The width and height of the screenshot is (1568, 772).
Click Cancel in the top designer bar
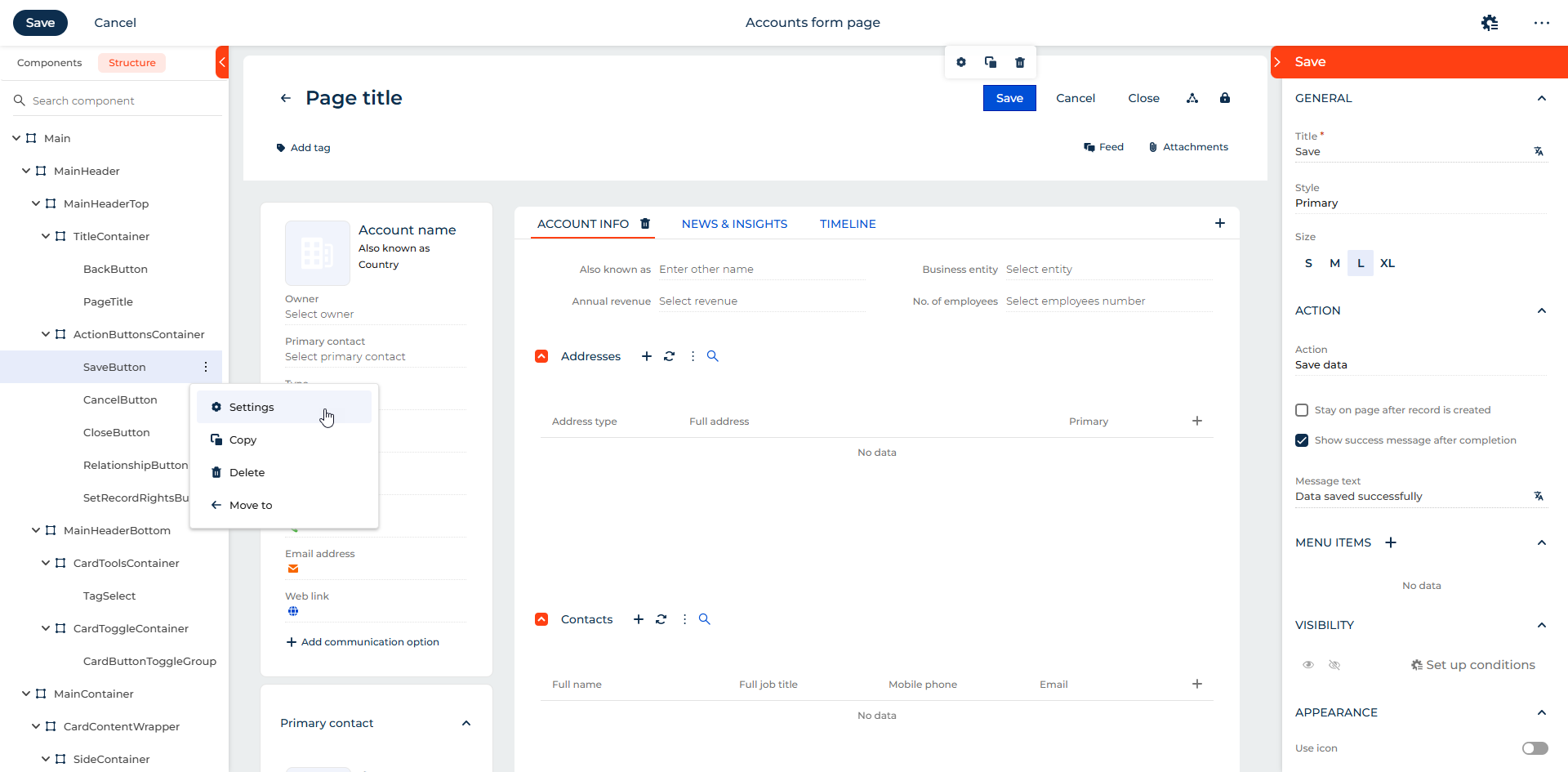[x=115, y=23]
